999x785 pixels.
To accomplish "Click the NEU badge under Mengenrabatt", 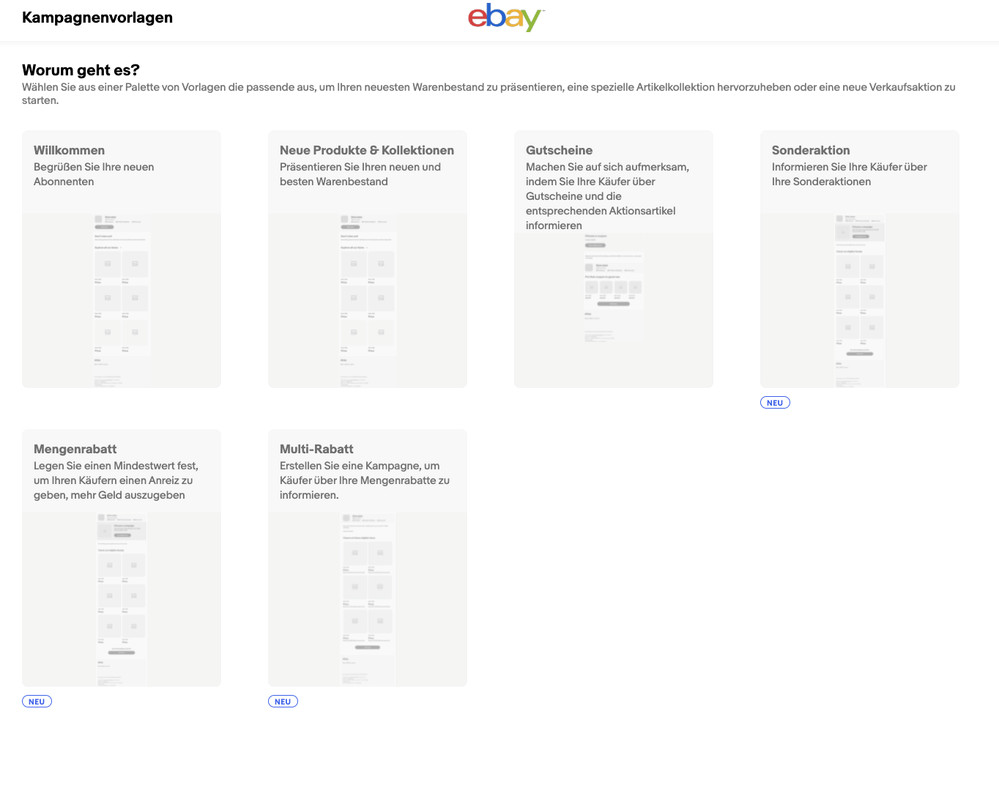I will coord(37,702).
